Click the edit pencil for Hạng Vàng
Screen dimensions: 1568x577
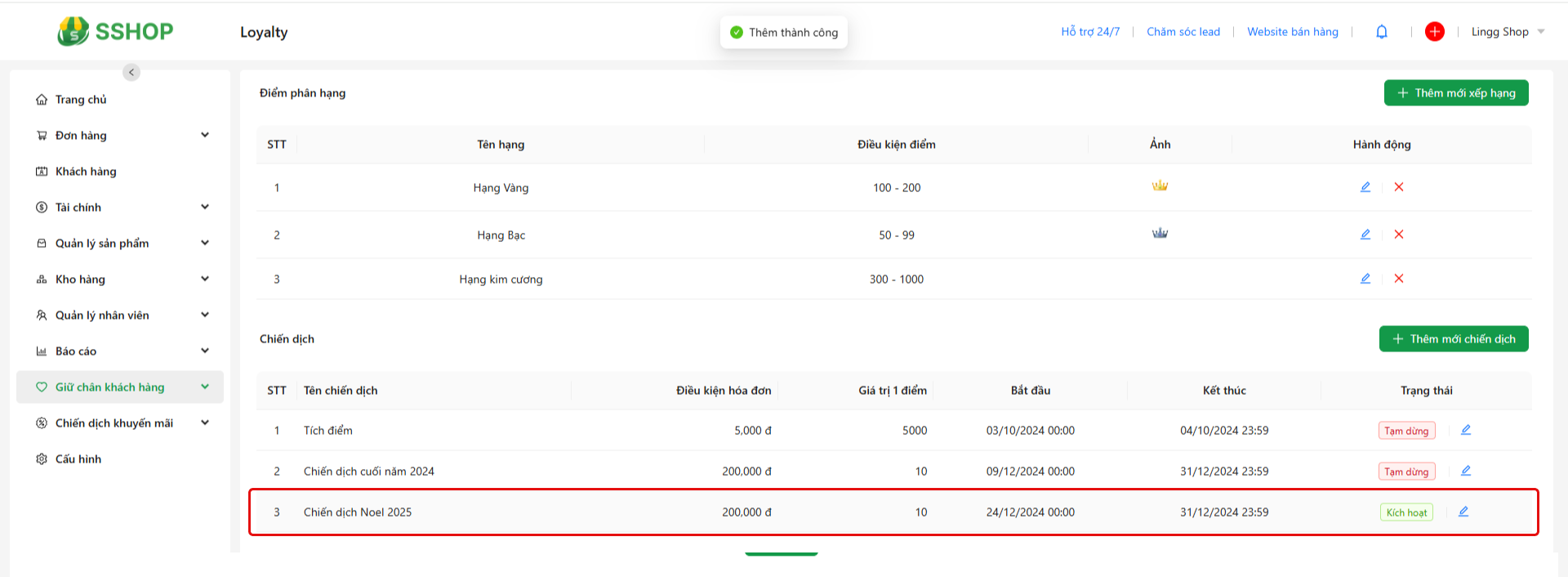(1365, 187)
